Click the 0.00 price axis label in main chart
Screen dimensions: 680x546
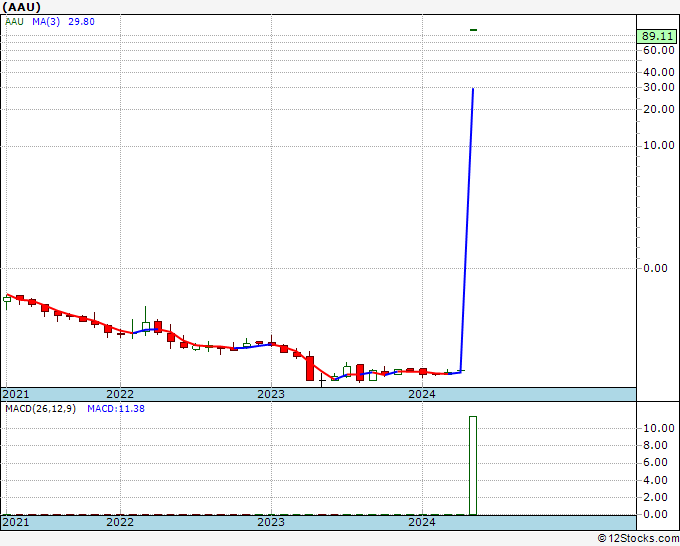pyautogui.click(x=655, y=268)
